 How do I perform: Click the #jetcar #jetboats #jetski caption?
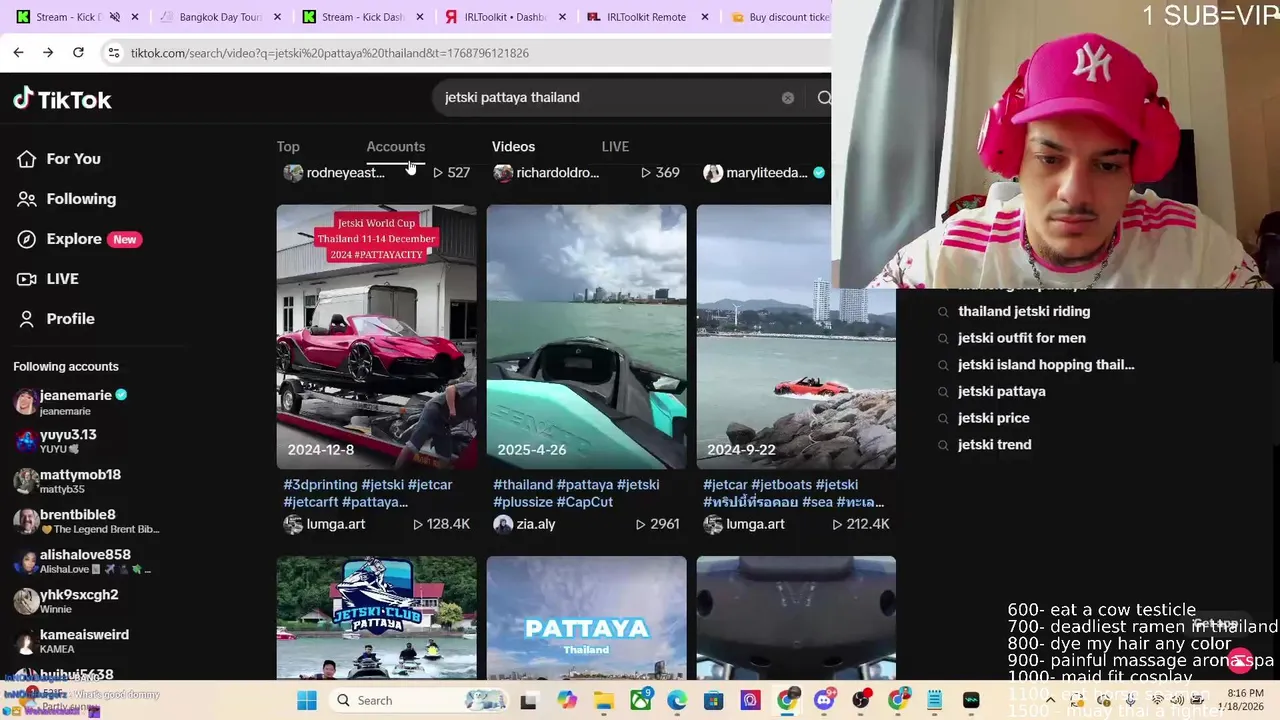(x=794, y=493)
